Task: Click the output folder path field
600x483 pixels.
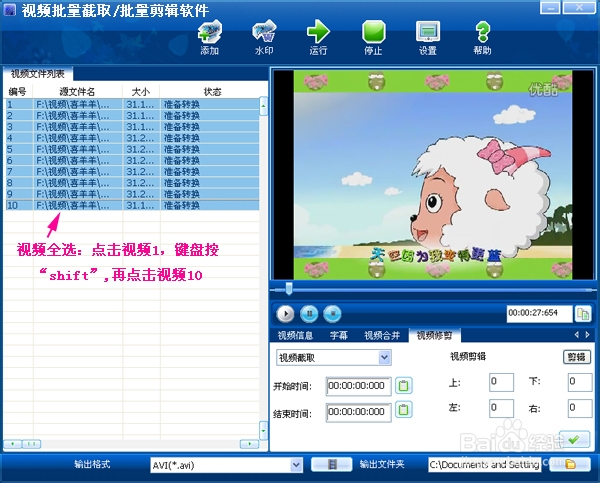Action: tap(484, 465)
